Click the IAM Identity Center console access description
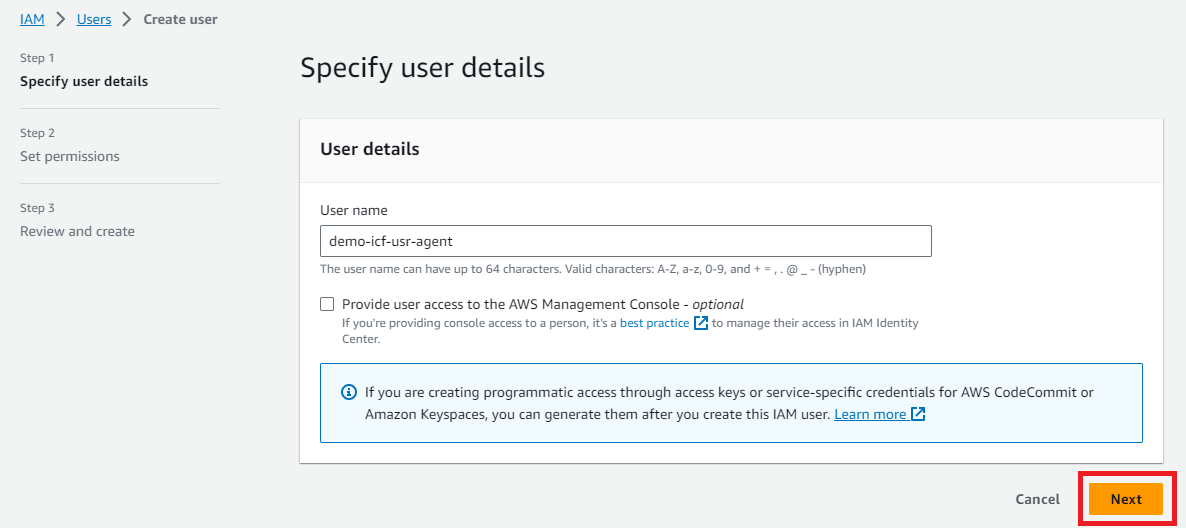The image size is (1186, 528). pos(630,331)
